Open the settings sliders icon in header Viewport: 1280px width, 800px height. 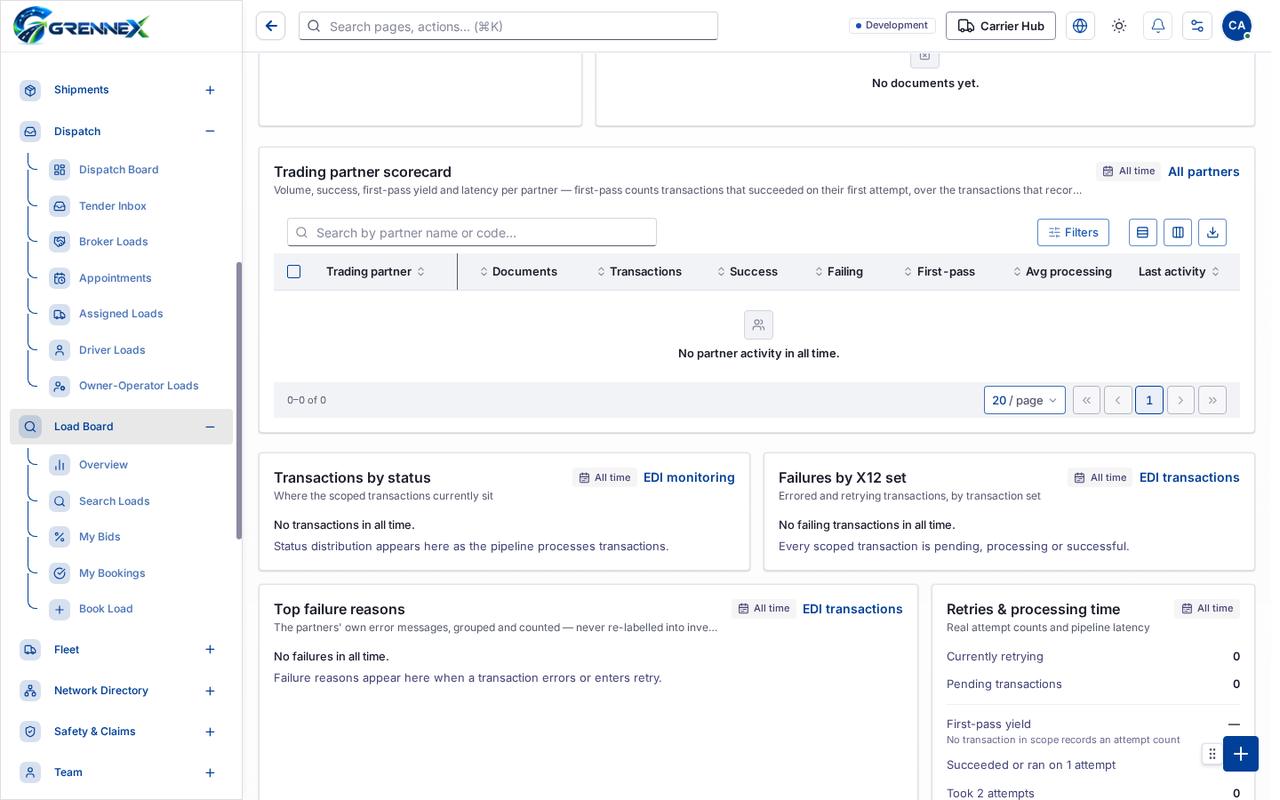tap(1197, 26)
